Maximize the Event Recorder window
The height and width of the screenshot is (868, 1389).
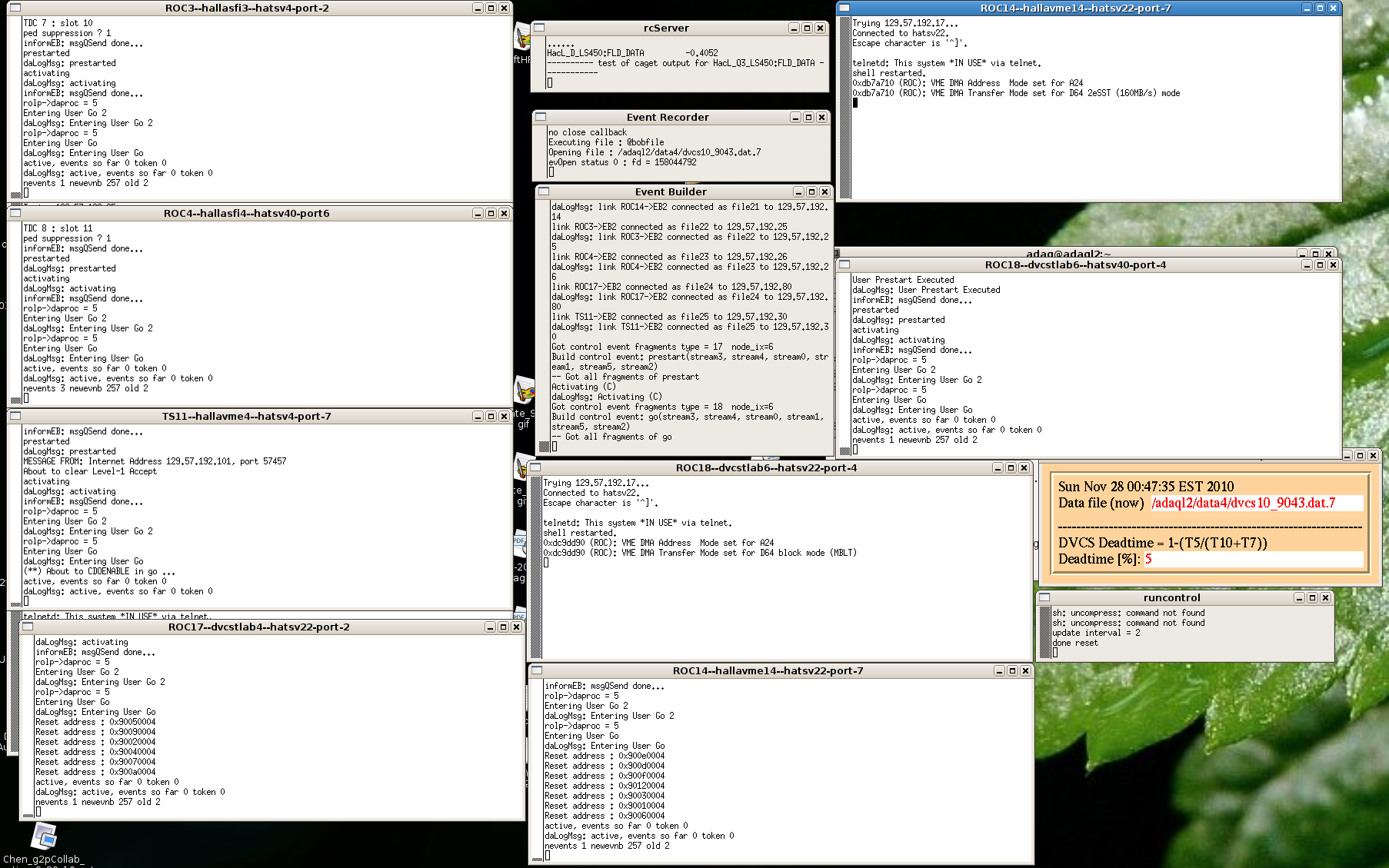808,118
